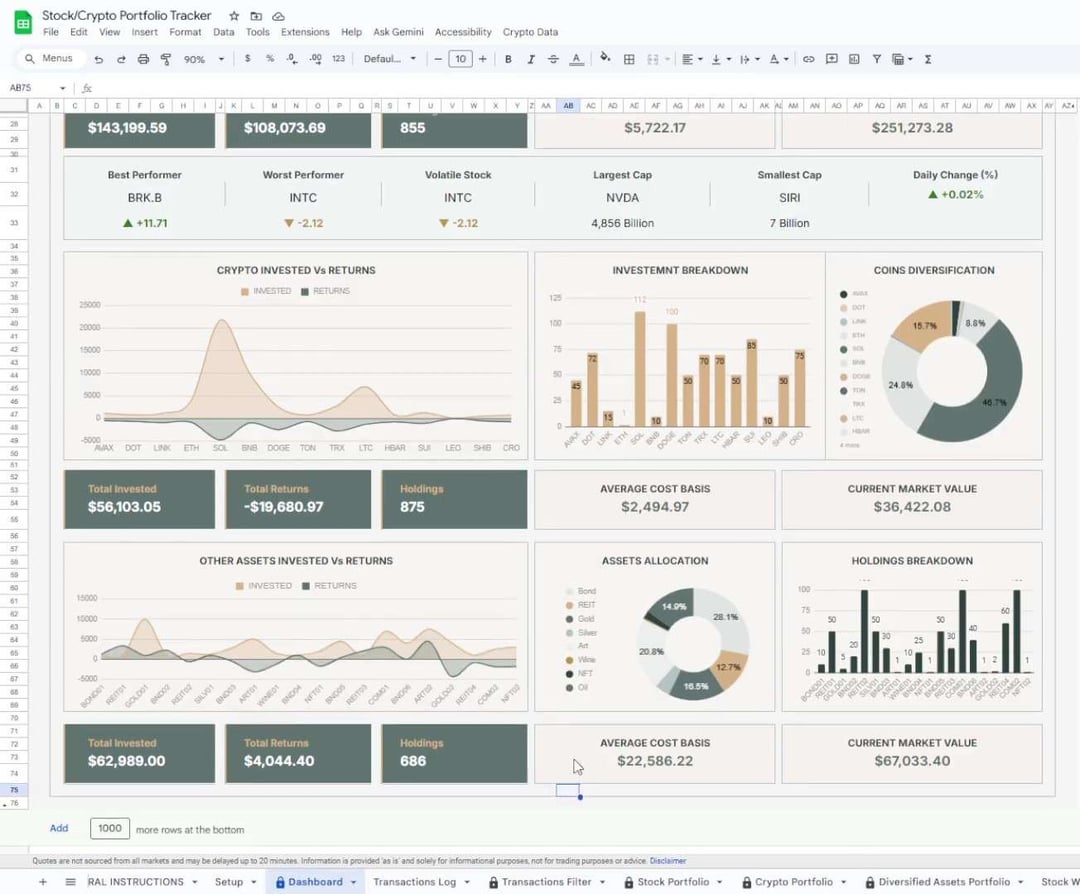The width and height of the screenshot is (1080, 894).
Task: Click the add new sheet plus icon
Action: click(x=42, y=882)
